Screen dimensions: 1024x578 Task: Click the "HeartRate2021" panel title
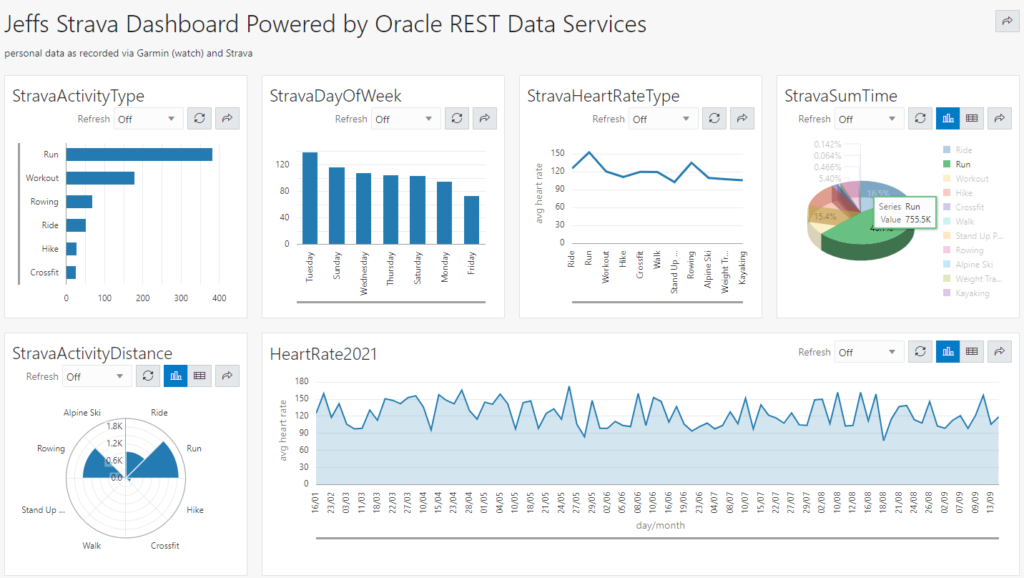(x=323, y=353)
